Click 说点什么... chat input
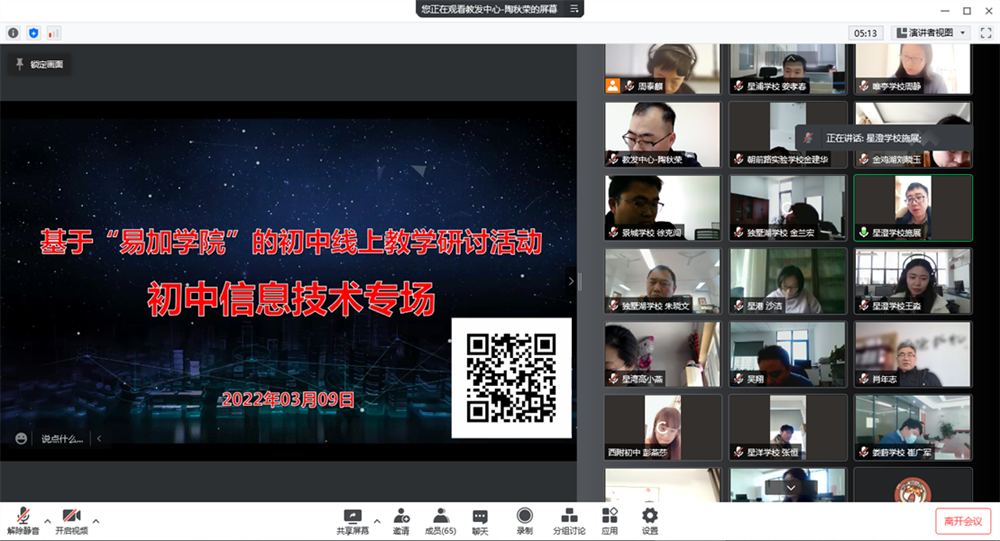 (62, 438)
